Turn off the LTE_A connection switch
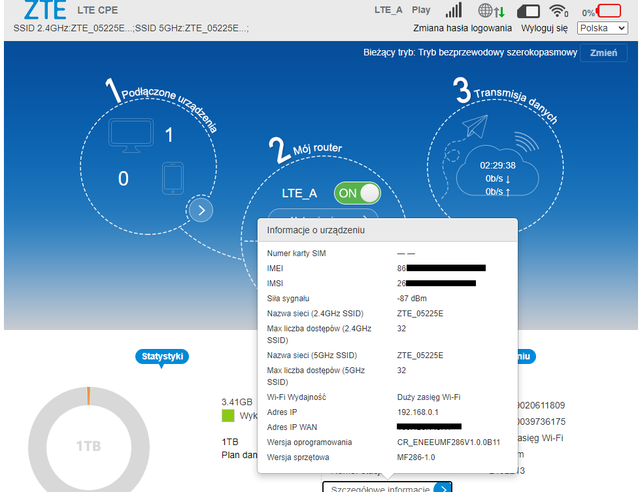 358,193
